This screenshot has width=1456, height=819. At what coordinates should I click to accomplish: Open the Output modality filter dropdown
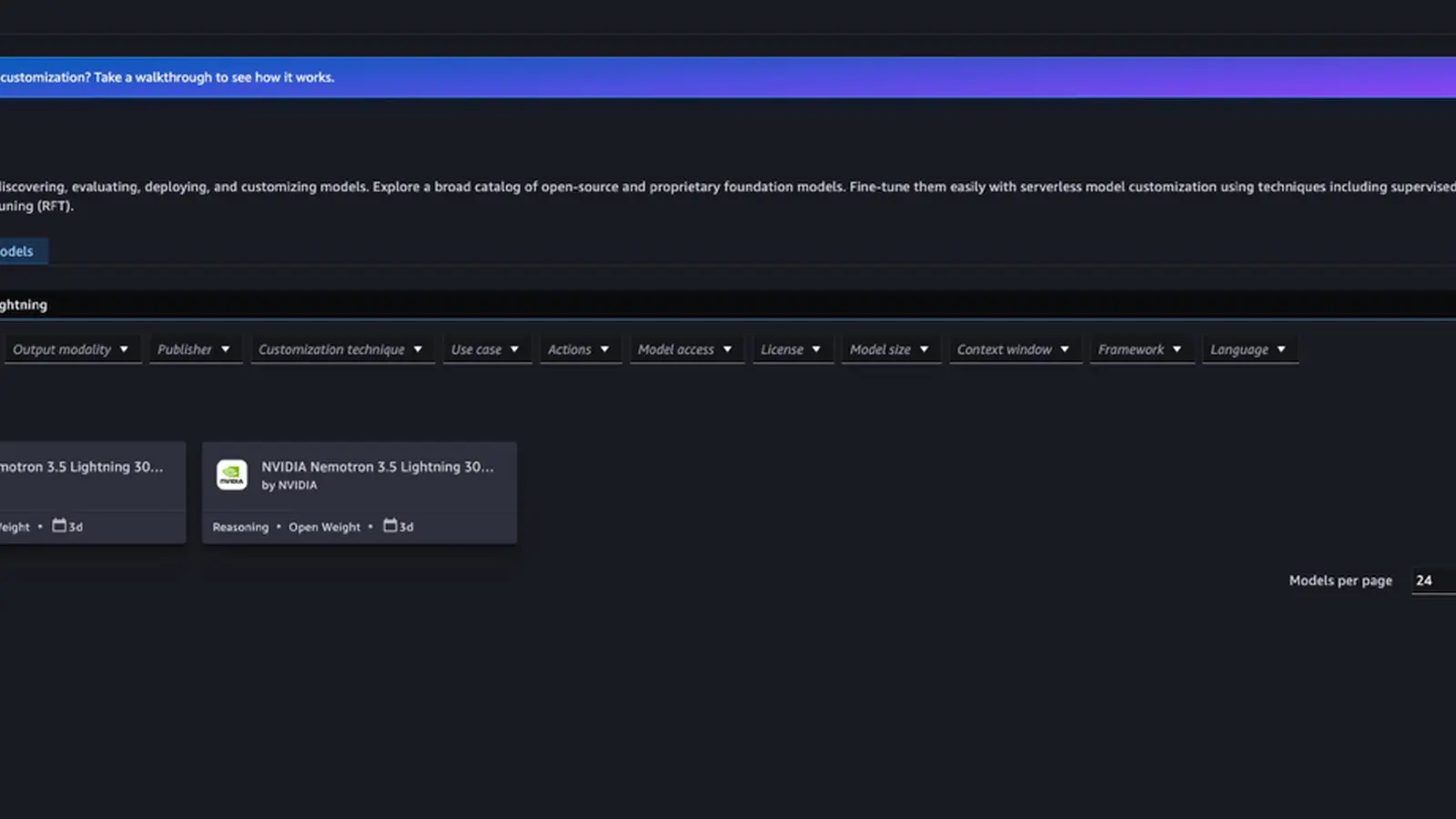coord(72,349)
